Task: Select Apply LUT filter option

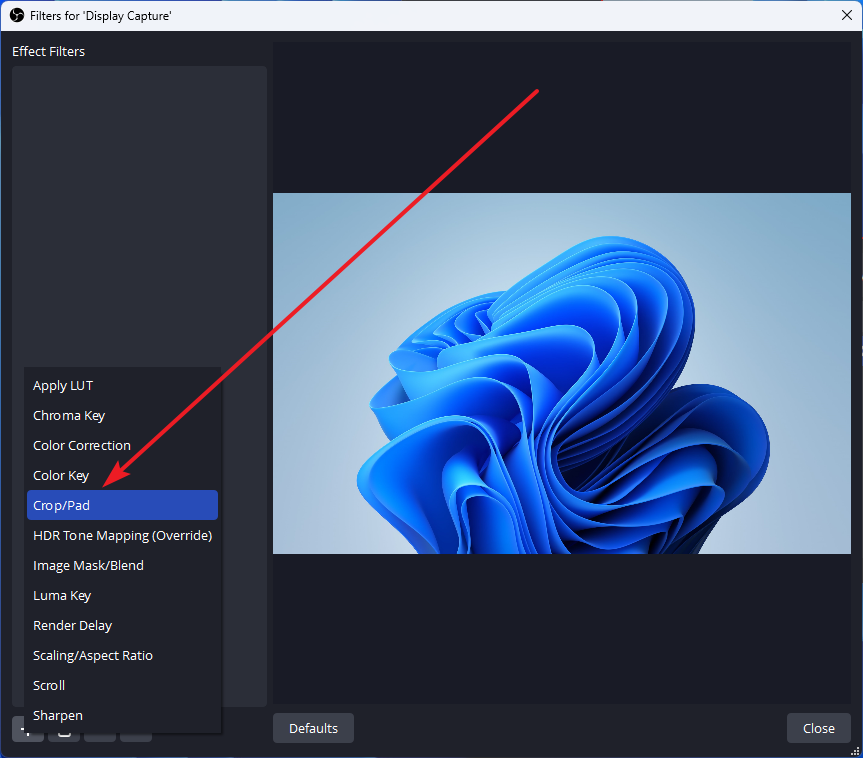Action: pos(122,385)
